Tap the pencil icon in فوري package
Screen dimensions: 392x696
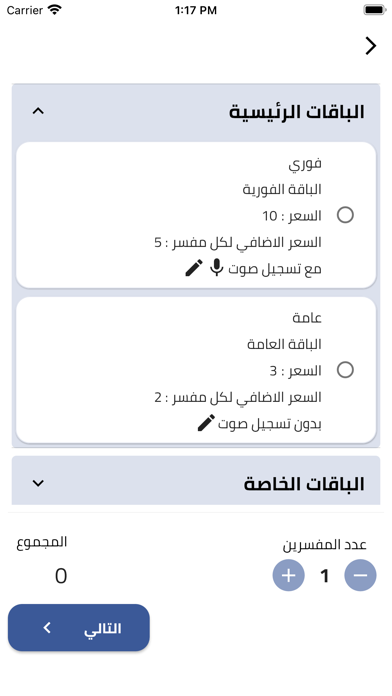coord(194,268)
